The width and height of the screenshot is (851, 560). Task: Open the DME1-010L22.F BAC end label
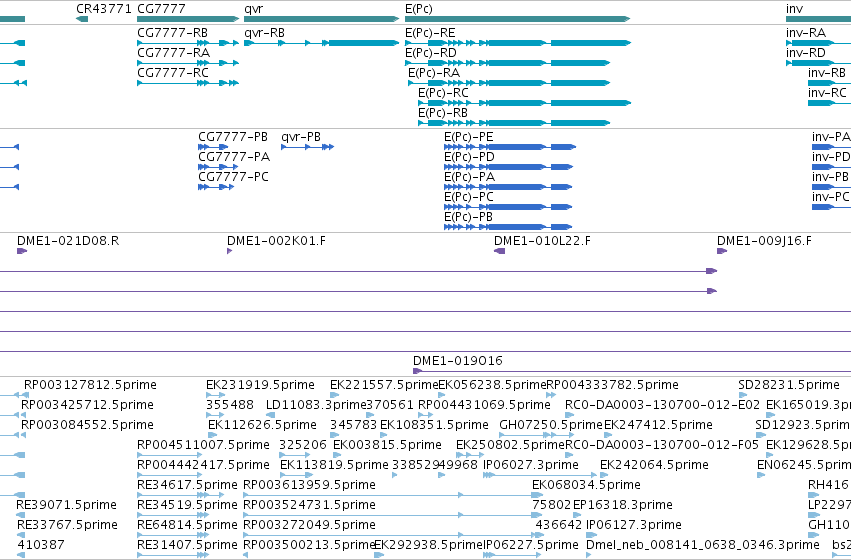[542, 241]
